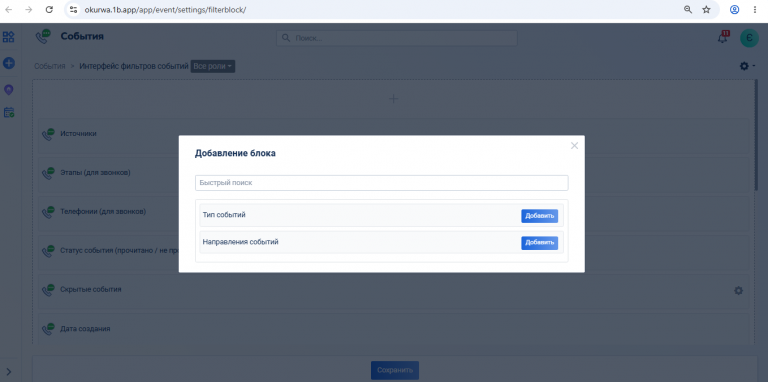The image size is (768, 382).
Task: Click the Телефонии (для звонков) block icon
Action: pos(48,212)
